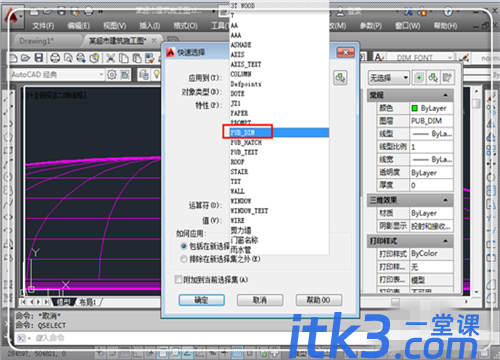Open the View (V) menu
500x360 pixels.
pos(114,26)
